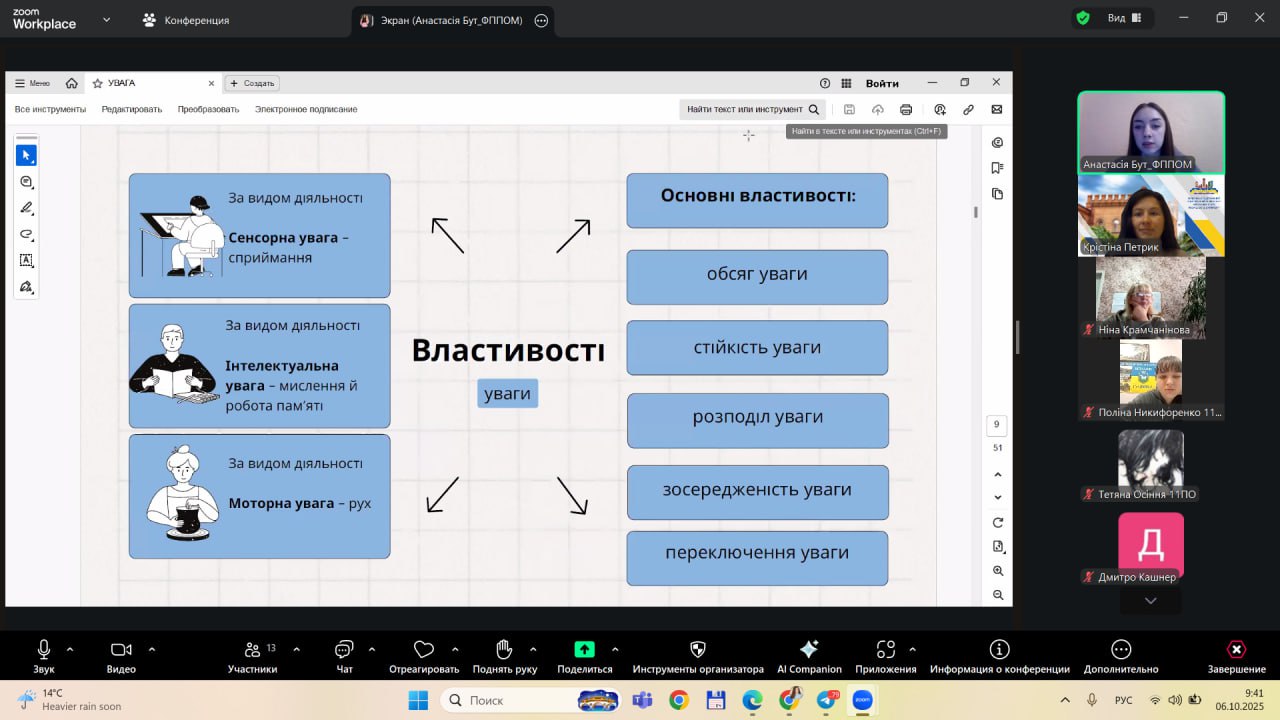The image size is (1280, 720).
Task: Click the AI Companion icon
Action: coord(809,650)
